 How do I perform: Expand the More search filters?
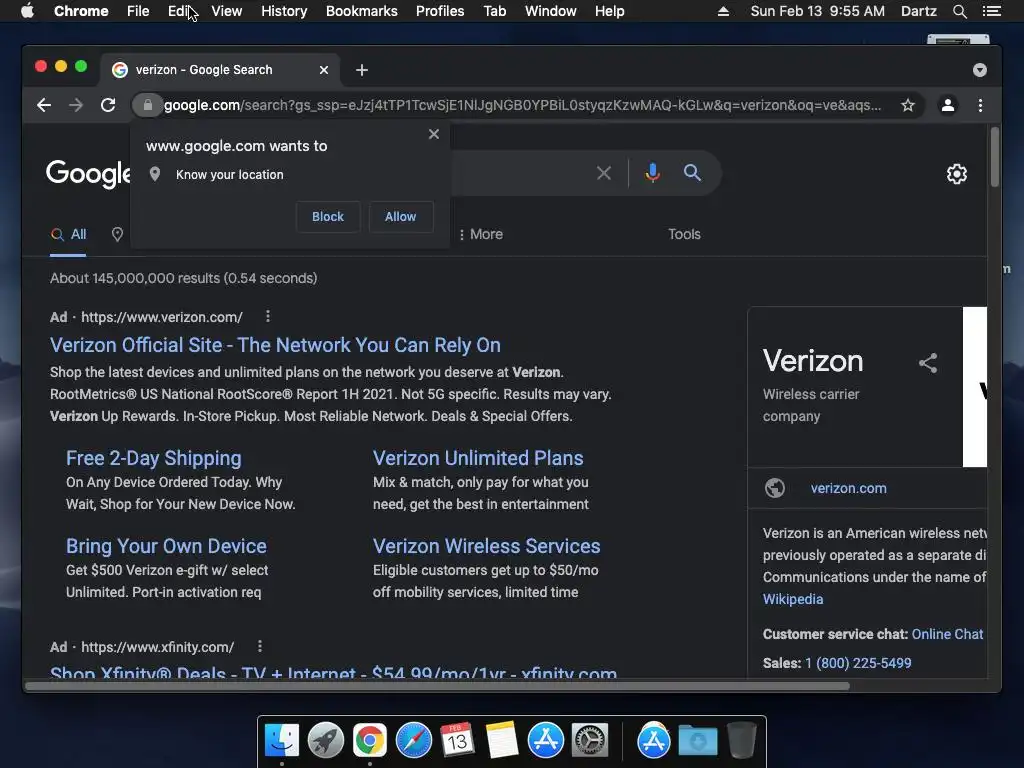click(481, 234)
